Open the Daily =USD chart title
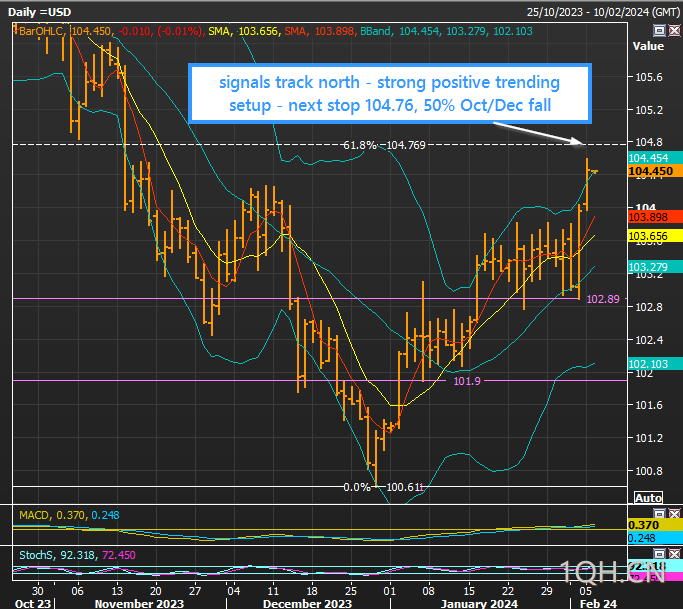Viewport: 683px width, 609px height. tap(44, 10)
